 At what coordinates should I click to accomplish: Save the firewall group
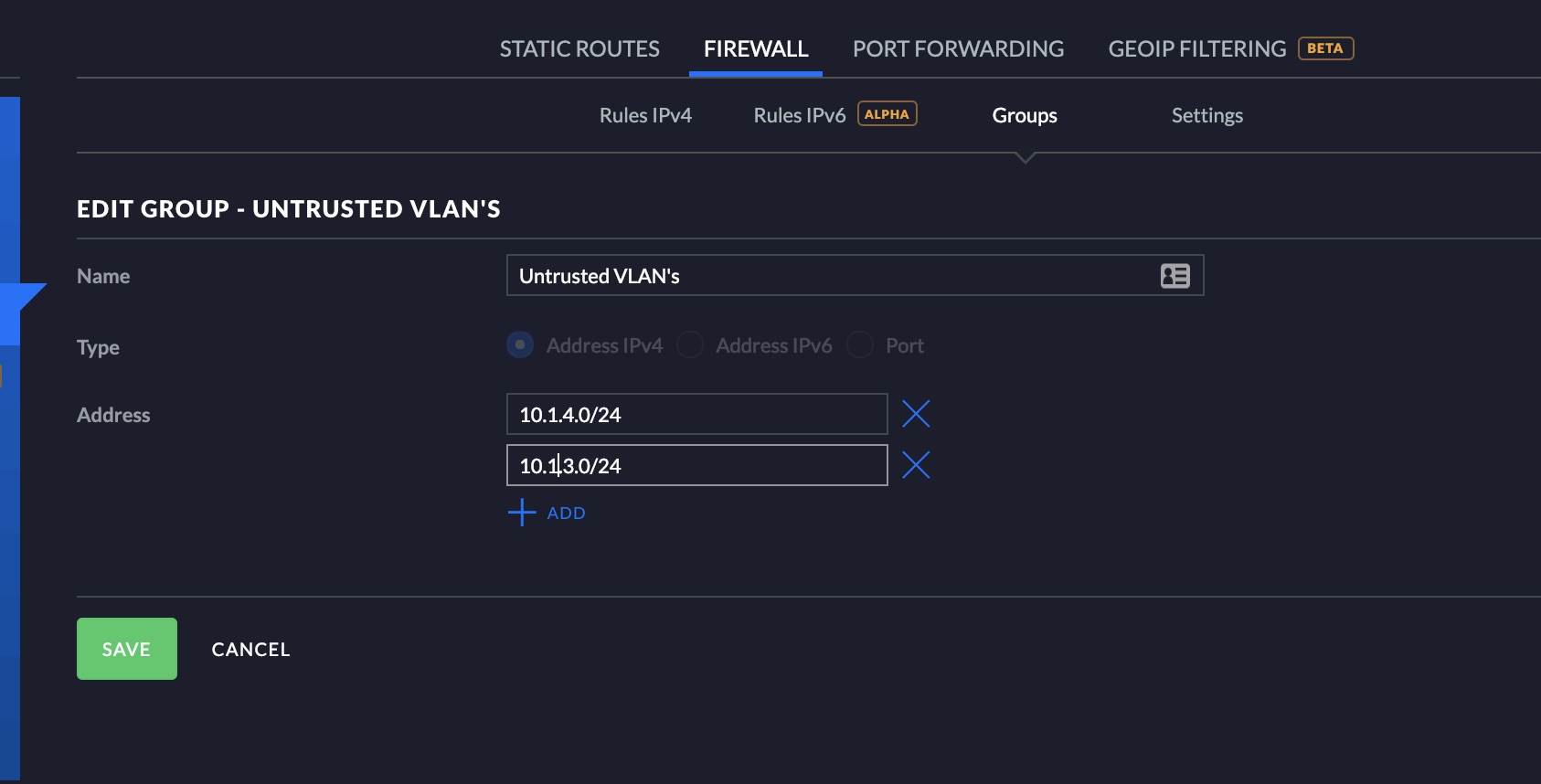[127, 649]
